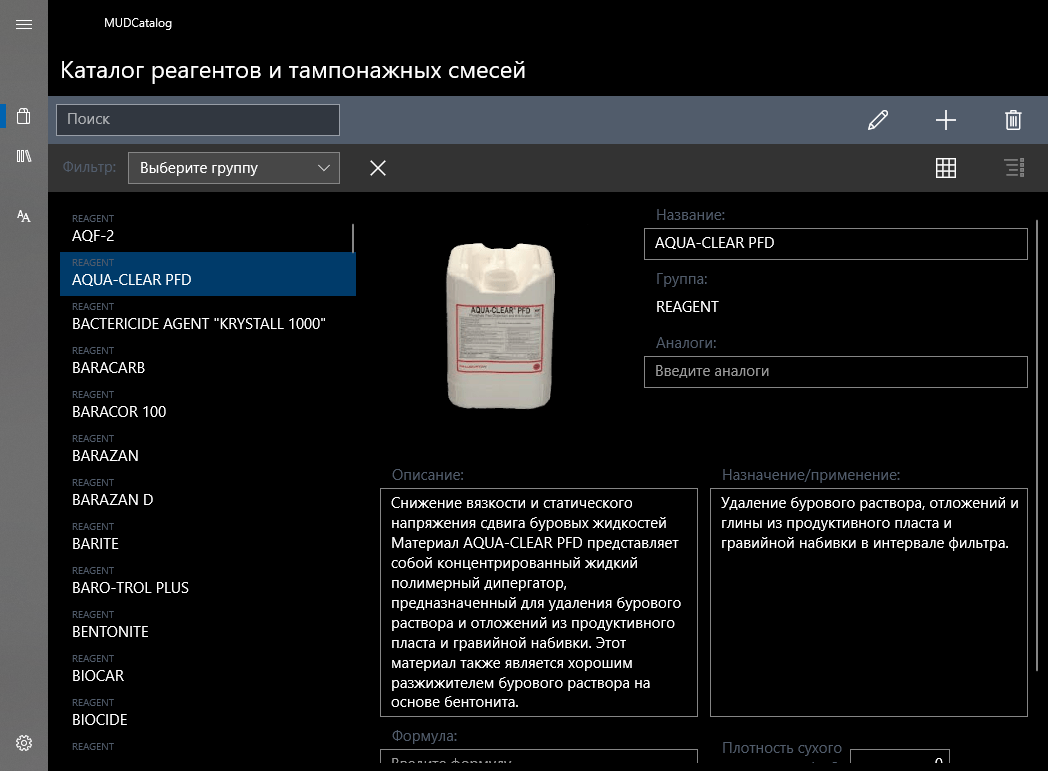
Task: Click the AQUA-CLEAR PFD canister image
Action: coord(500,325)
